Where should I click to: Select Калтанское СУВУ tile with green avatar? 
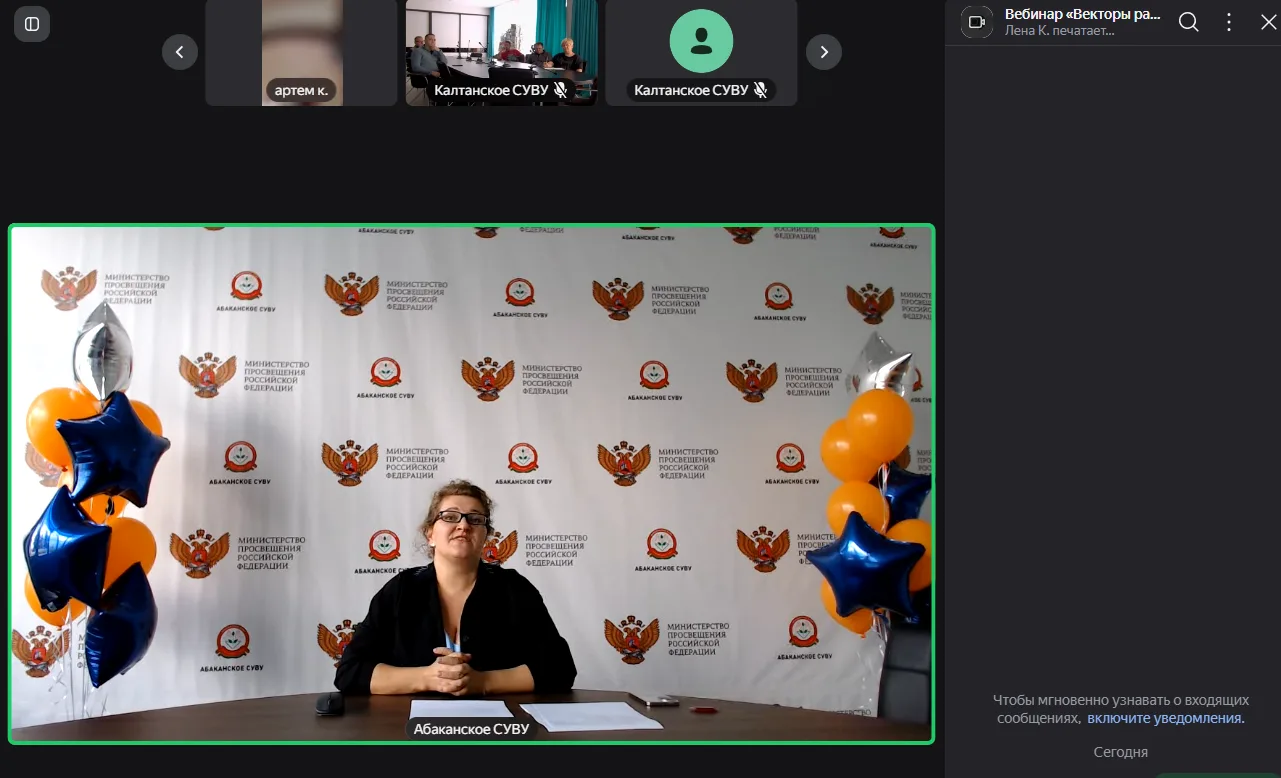point(701,53)
